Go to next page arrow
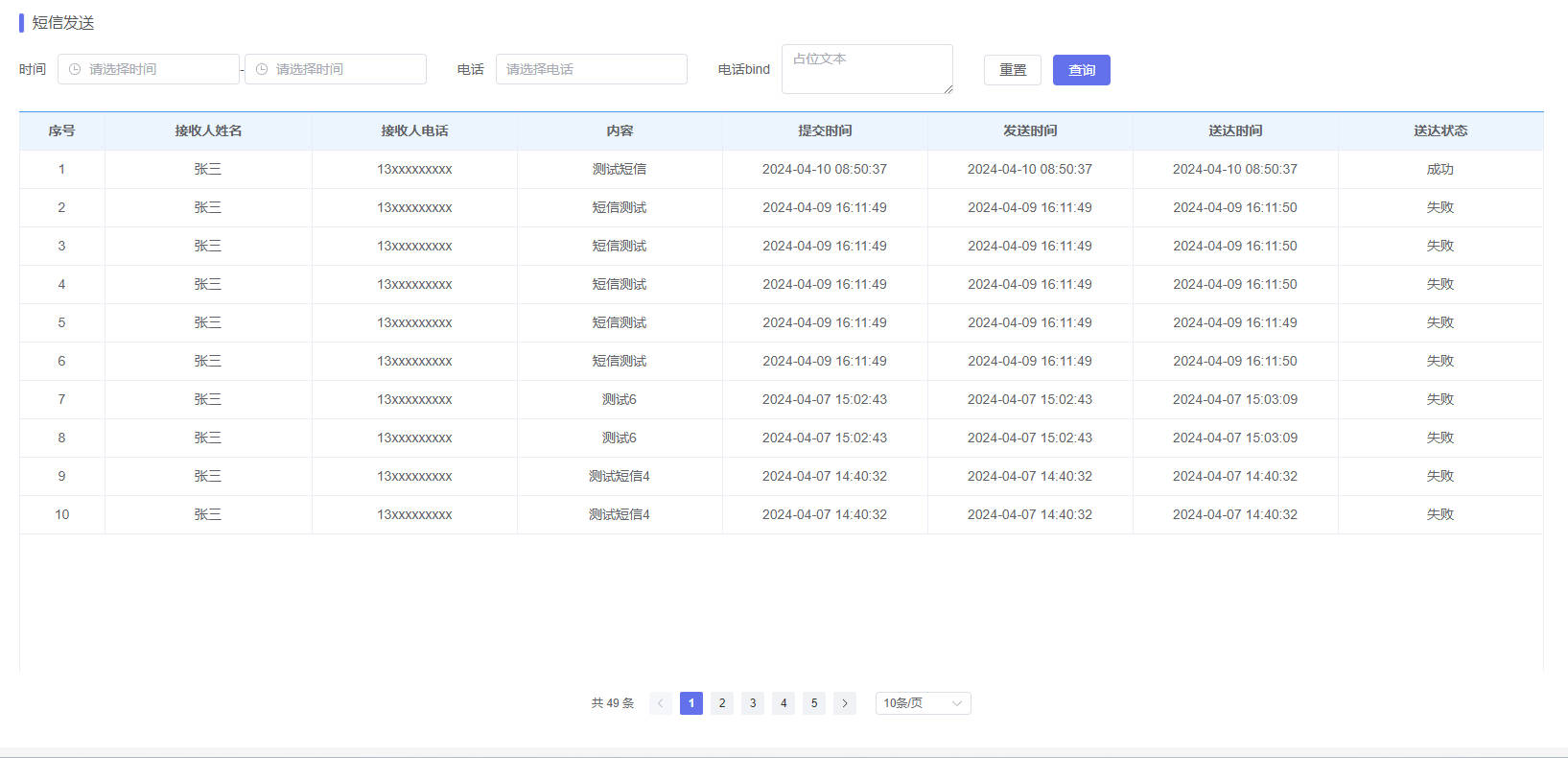 [x=845, y=703]
